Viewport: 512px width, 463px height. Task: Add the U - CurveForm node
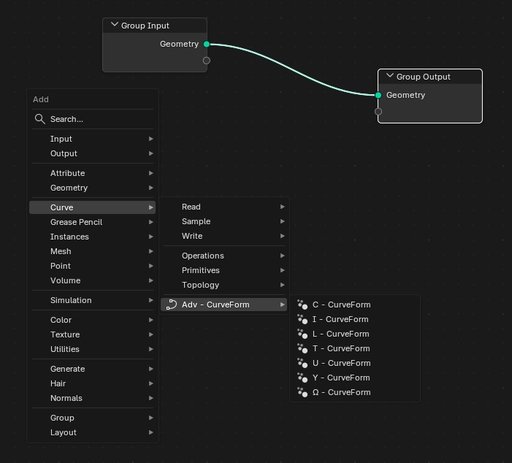pos(355,363)
